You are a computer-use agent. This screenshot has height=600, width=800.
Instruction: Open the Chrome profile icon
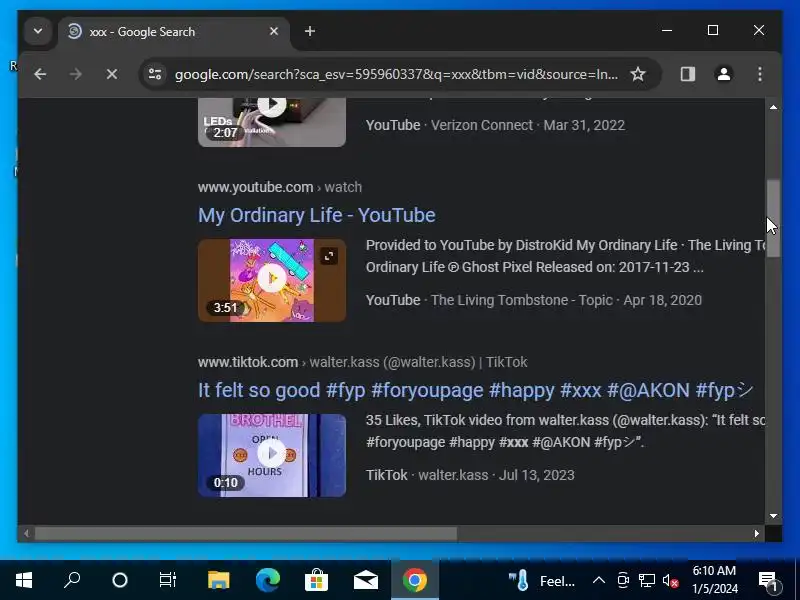coord(723,74)
